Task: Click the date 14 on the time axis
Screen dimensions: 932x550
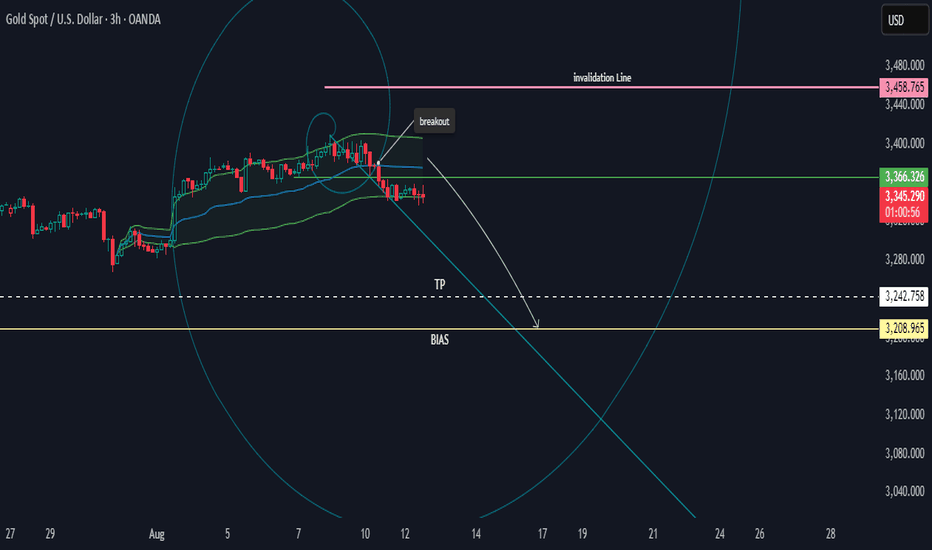Action: 476,534
